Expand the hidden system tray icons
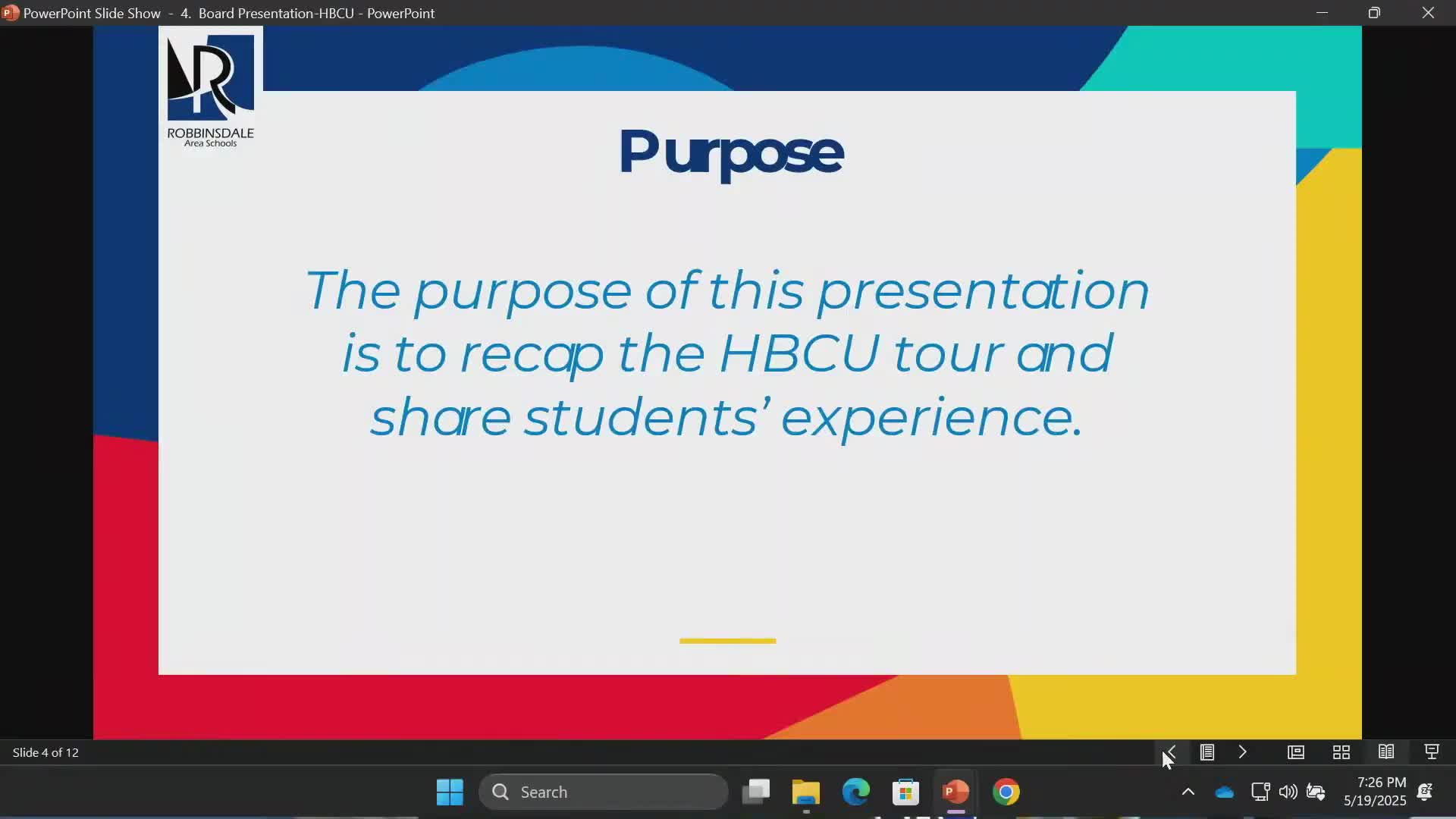 tap(1188, 792)
